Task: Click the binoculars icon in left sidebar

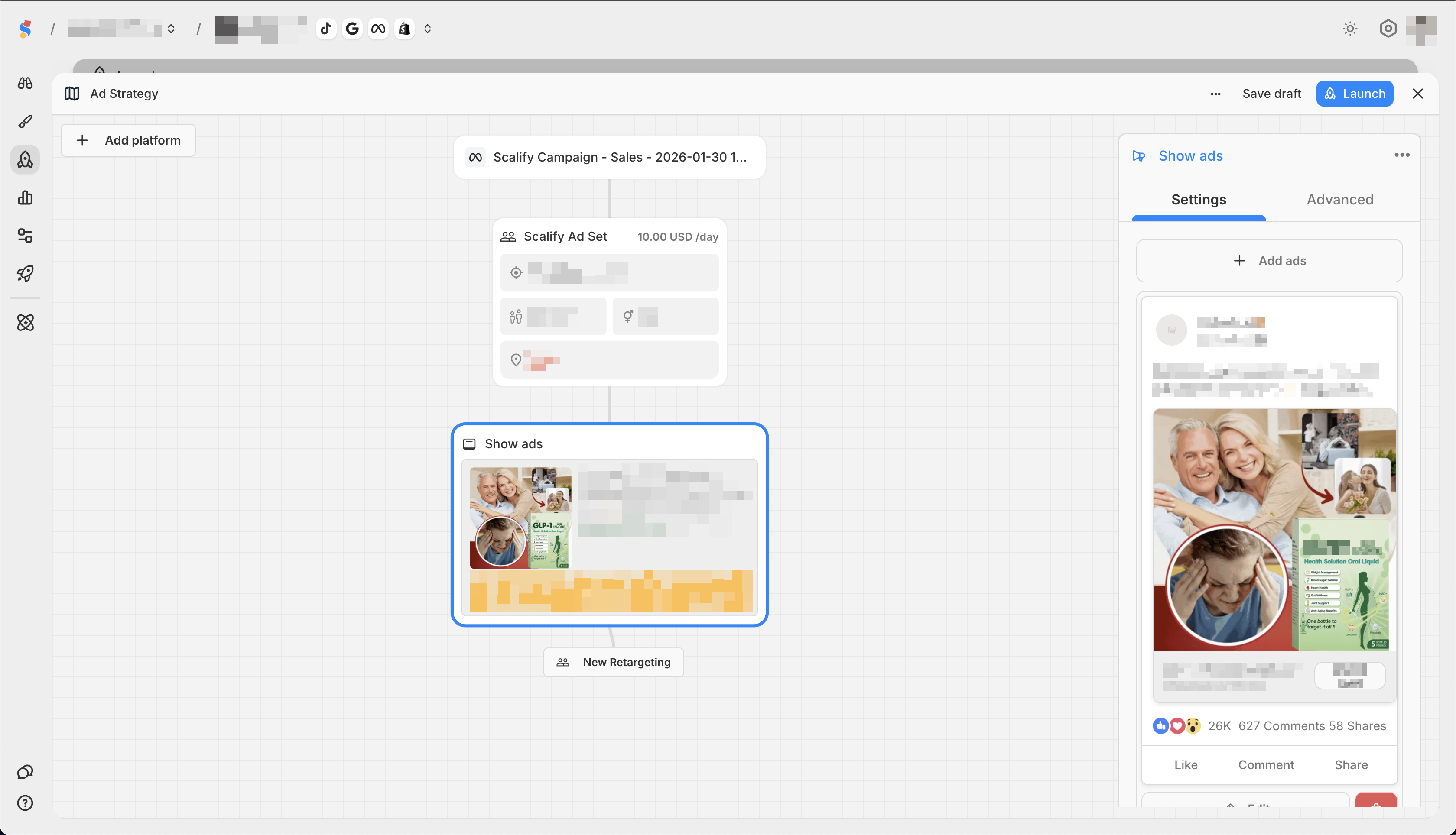Action: (25, 83)
